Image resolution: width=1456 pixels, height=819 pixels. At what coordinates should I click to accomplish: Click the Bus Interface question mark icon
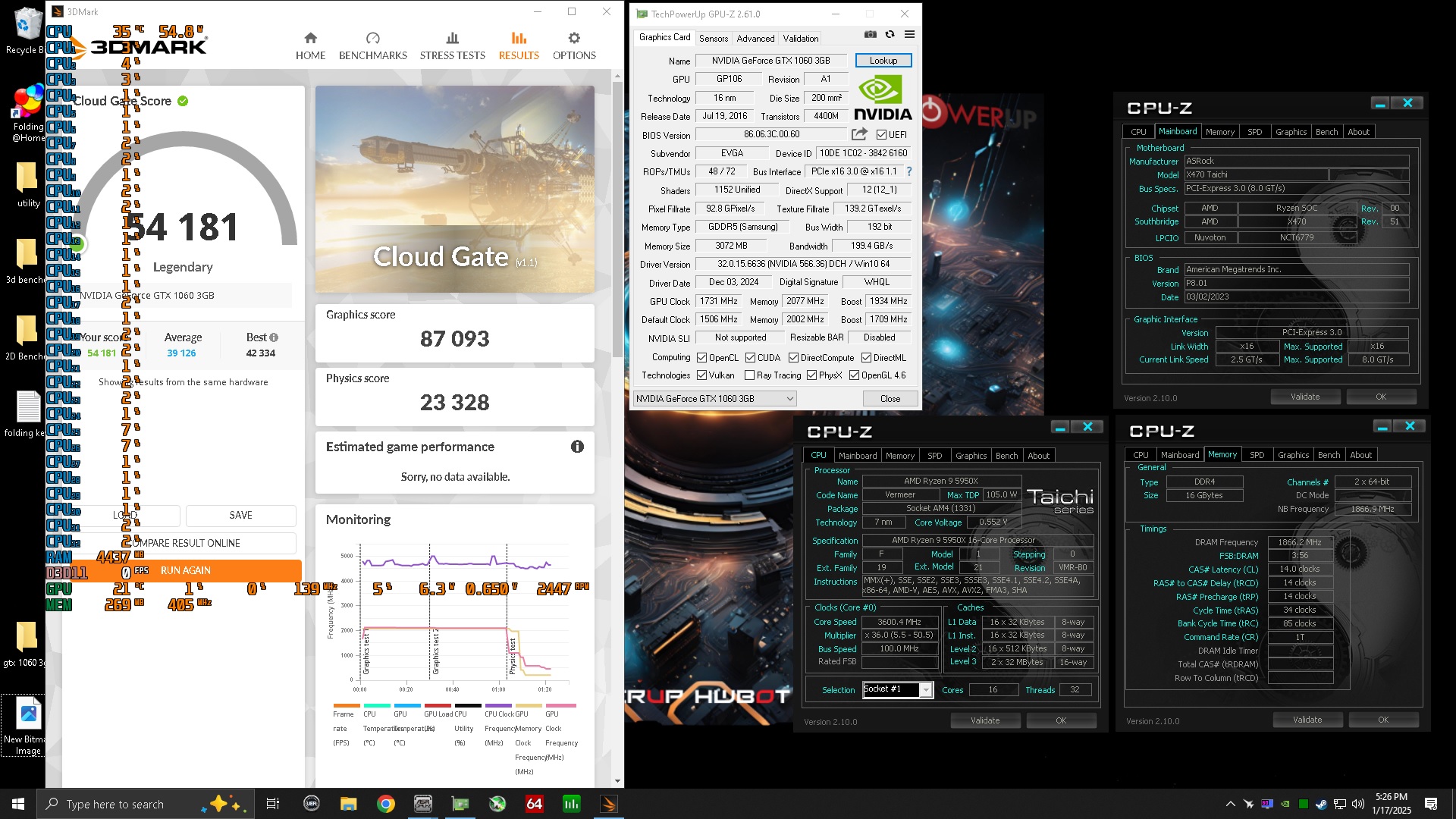pos(908,171)
